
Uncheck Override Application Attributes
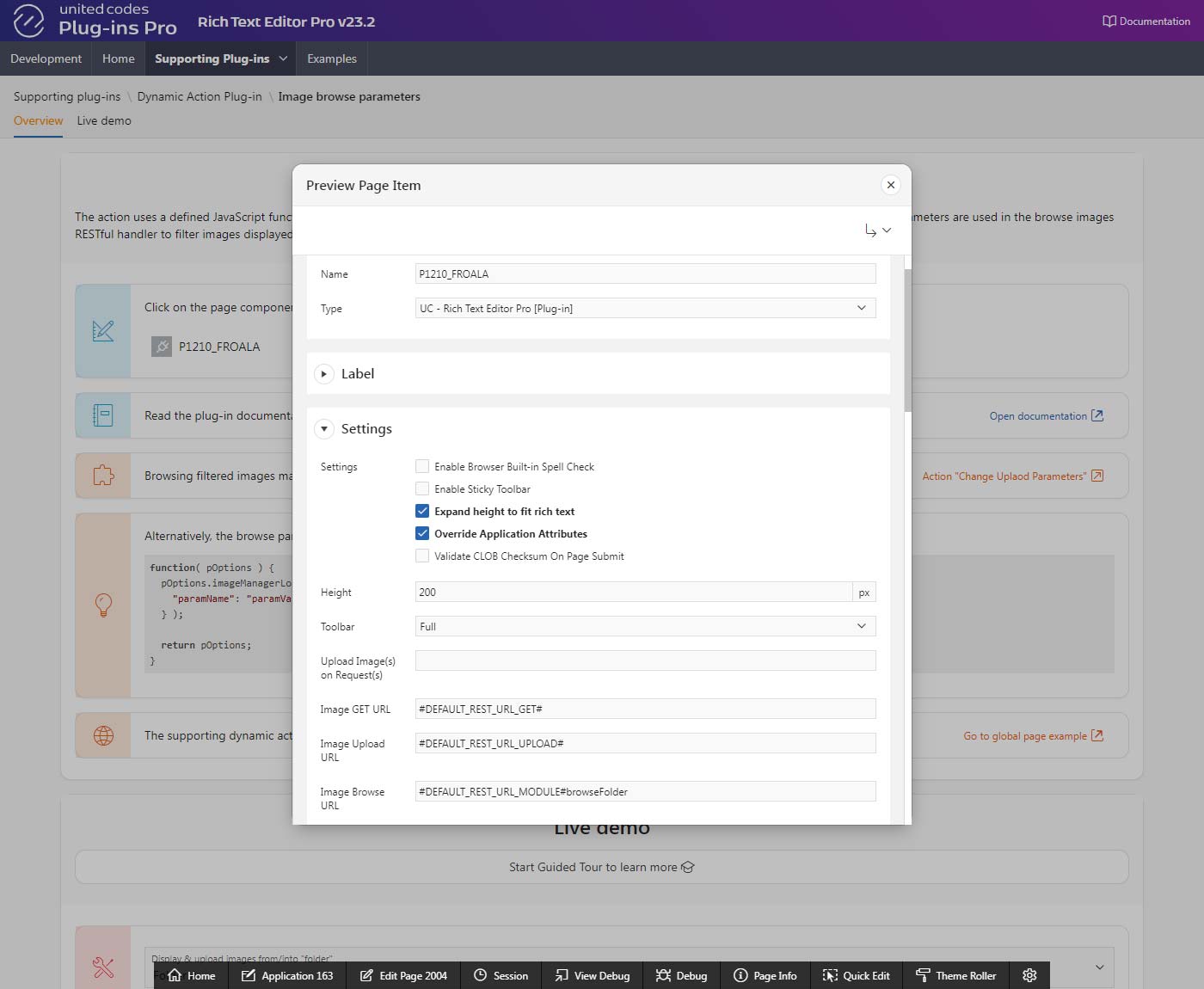pyautogui.click(x=422, y=533)
